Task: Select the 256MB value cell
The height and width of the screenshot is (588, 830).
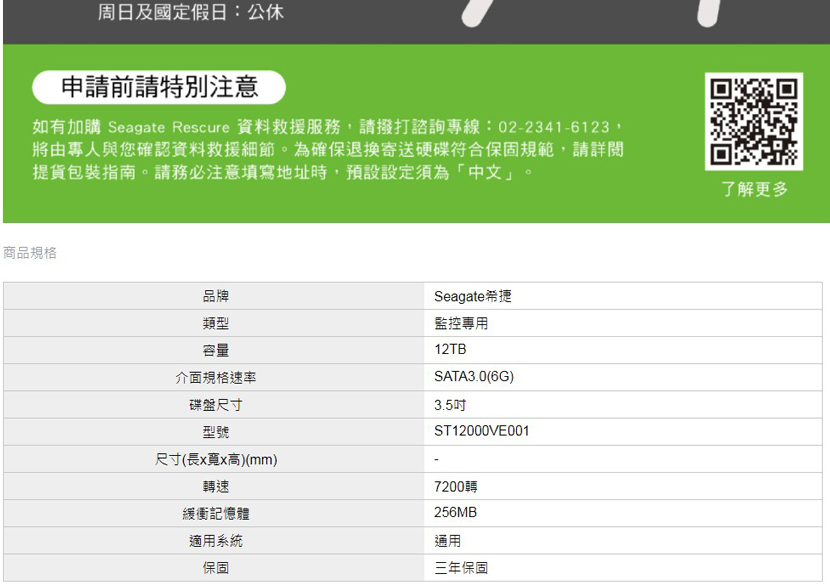Action: [623, 513]
